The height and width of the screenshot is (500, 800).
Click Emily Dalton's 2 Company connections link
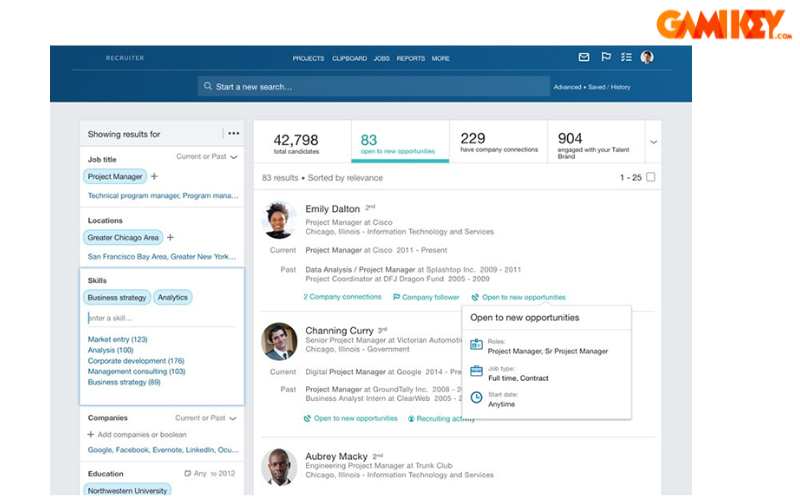pos(342,297)
